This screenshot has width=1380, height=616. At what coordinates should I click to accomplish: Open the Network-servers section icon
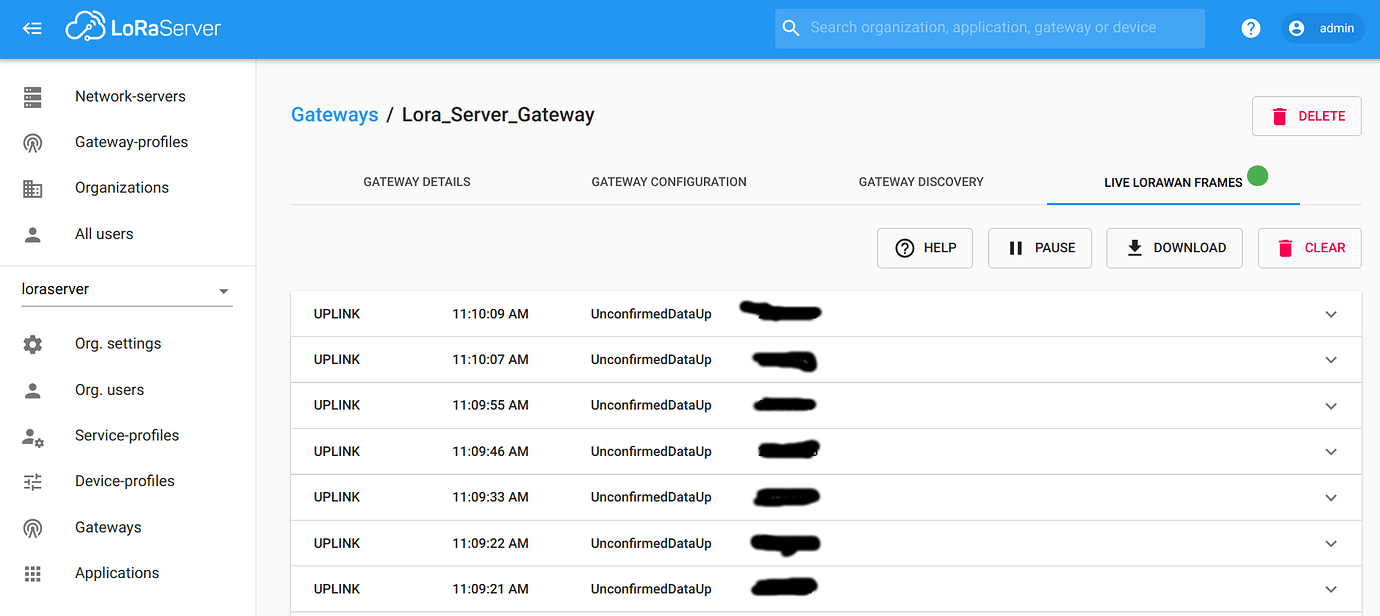click(x=32, y=96)
